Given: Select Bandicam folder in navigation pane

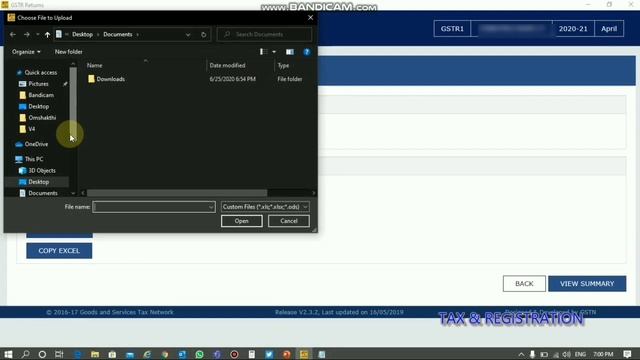Looking at the screenshot, I should coord(41,95).
